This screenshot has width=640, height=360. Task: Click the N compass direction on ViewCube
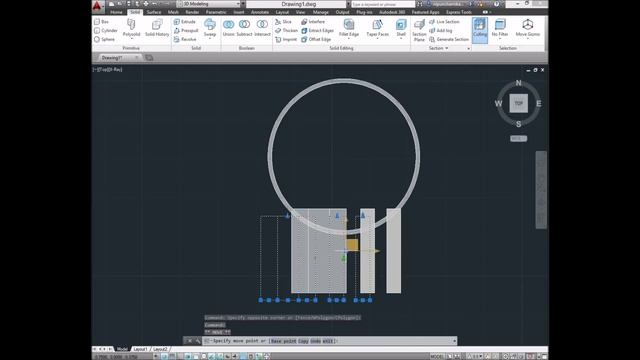point(518,83)
